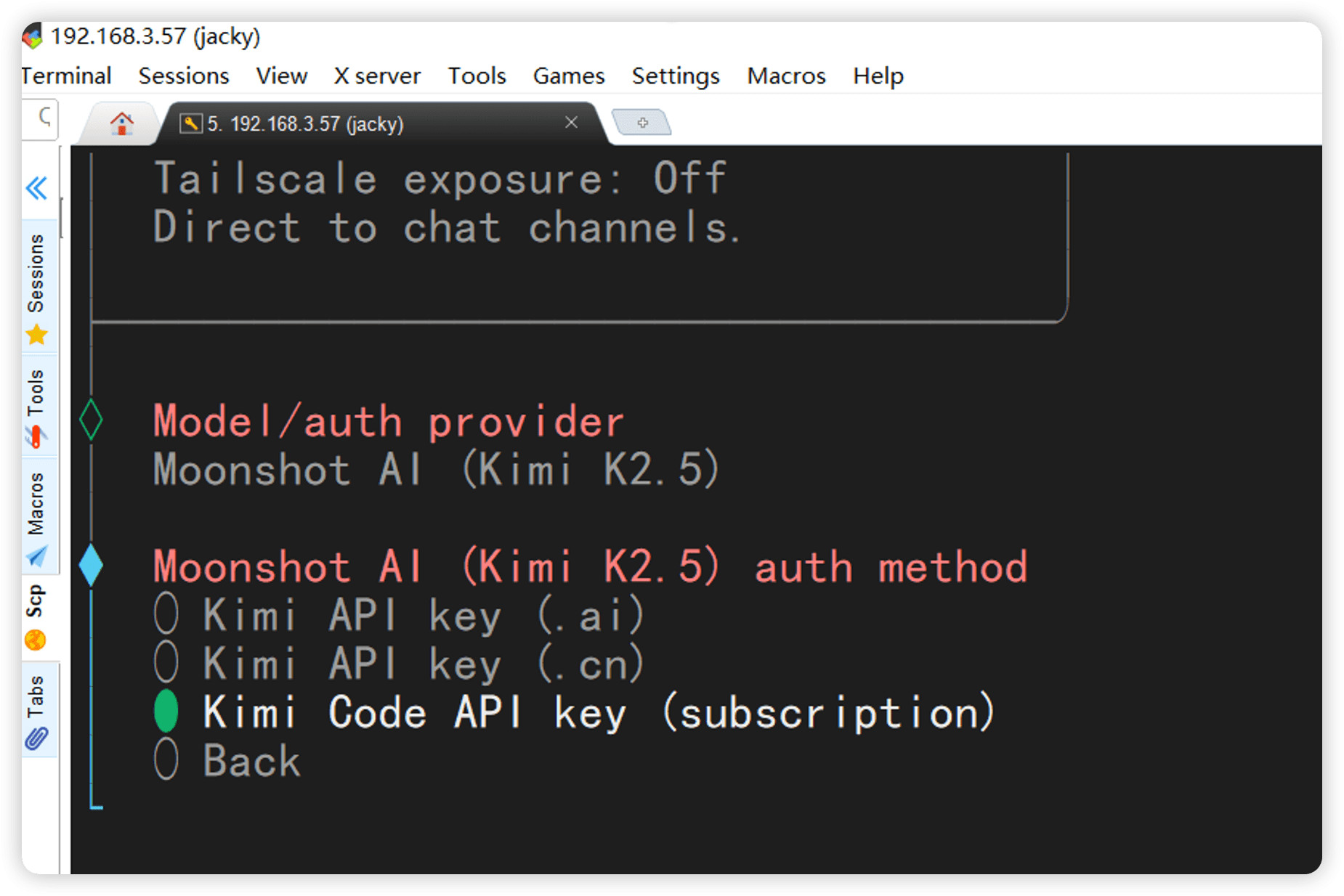Select the Kimi API key (.ai) option

(x=399, y=614)
